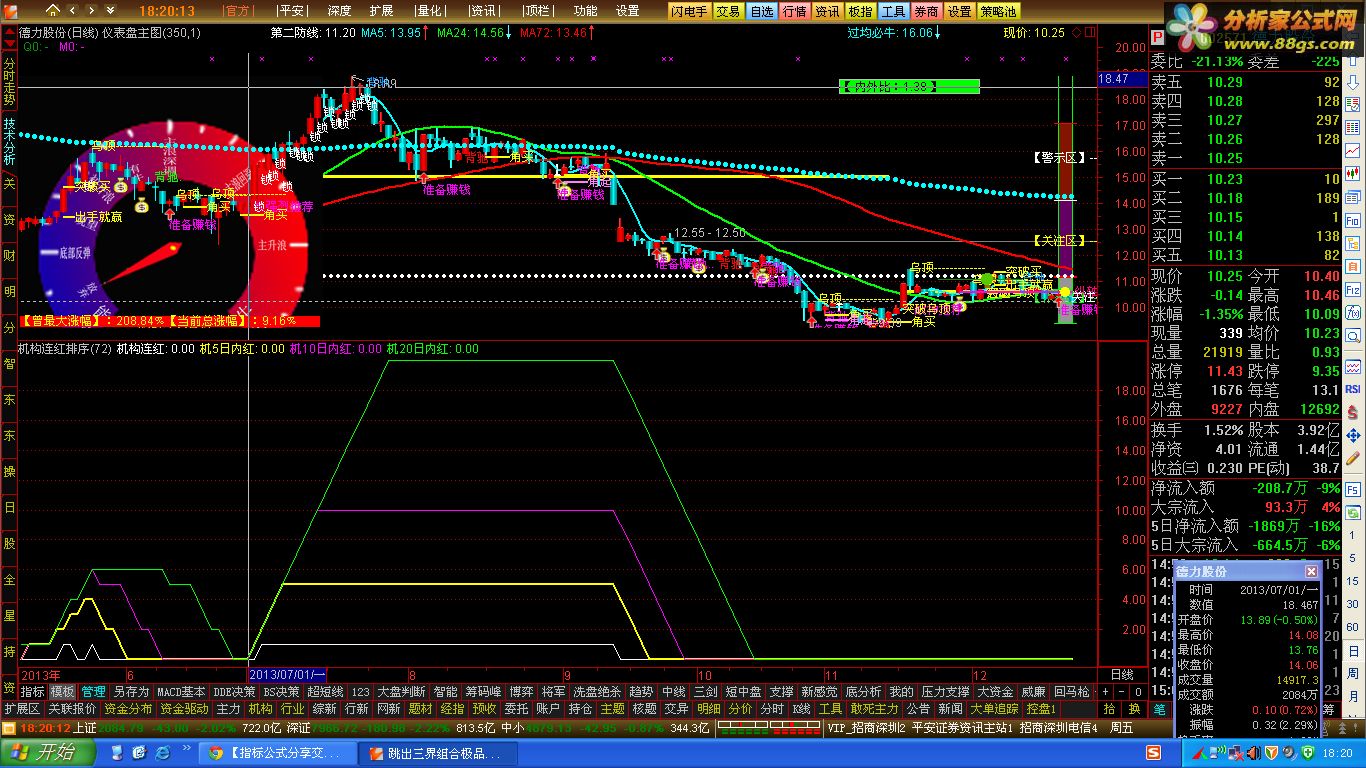Click the 资金分布 bottom tab
Image resolution: width=1366 pixels, height=768 pixels.
click(128, 708)
